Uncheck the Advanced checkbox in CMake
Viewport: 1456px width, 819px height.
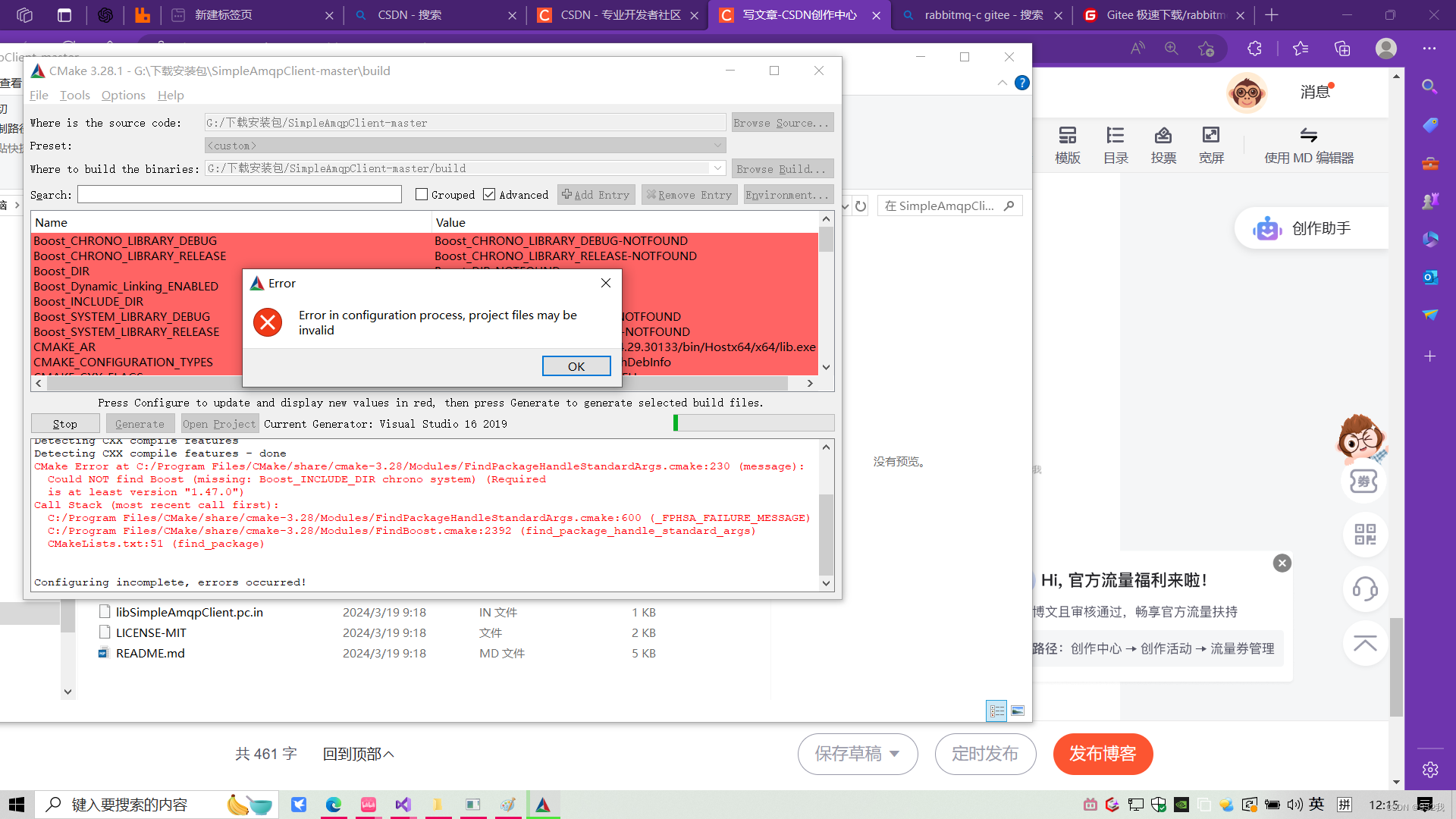[490, 194]
